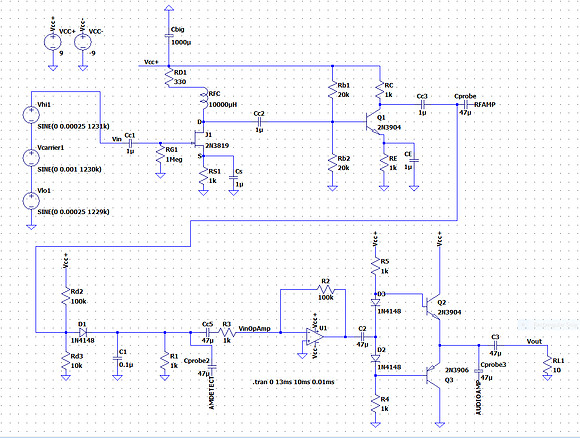Select resistor R3 1k
Image resolution: width=580 pixels, height=438 pixels.
click(226, 332)
